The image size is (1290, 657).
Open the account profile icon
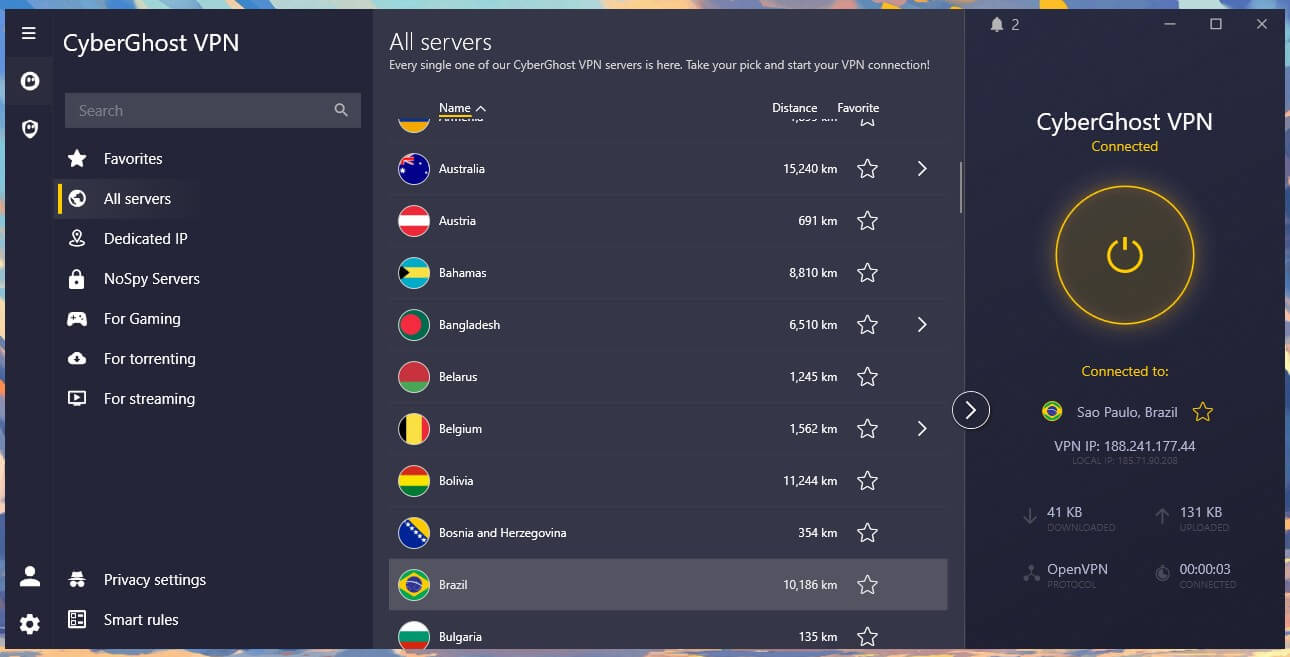[30, 576]
